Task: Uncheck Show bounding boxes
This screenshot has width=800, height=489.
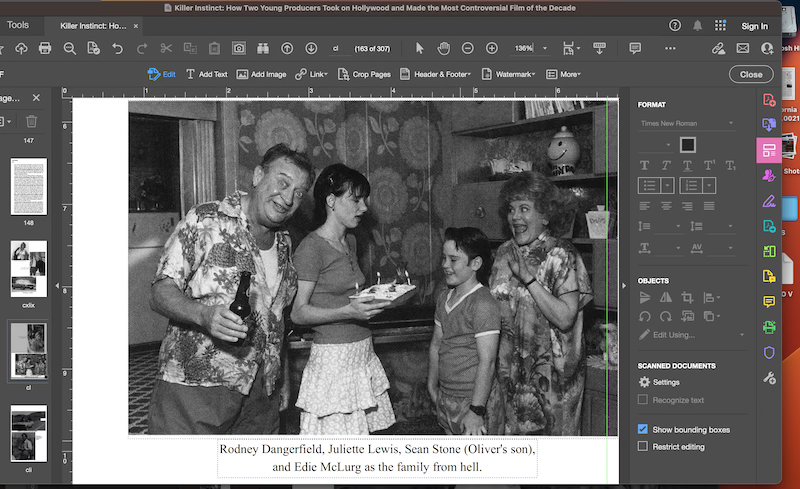Action: (x=643, y=429)
